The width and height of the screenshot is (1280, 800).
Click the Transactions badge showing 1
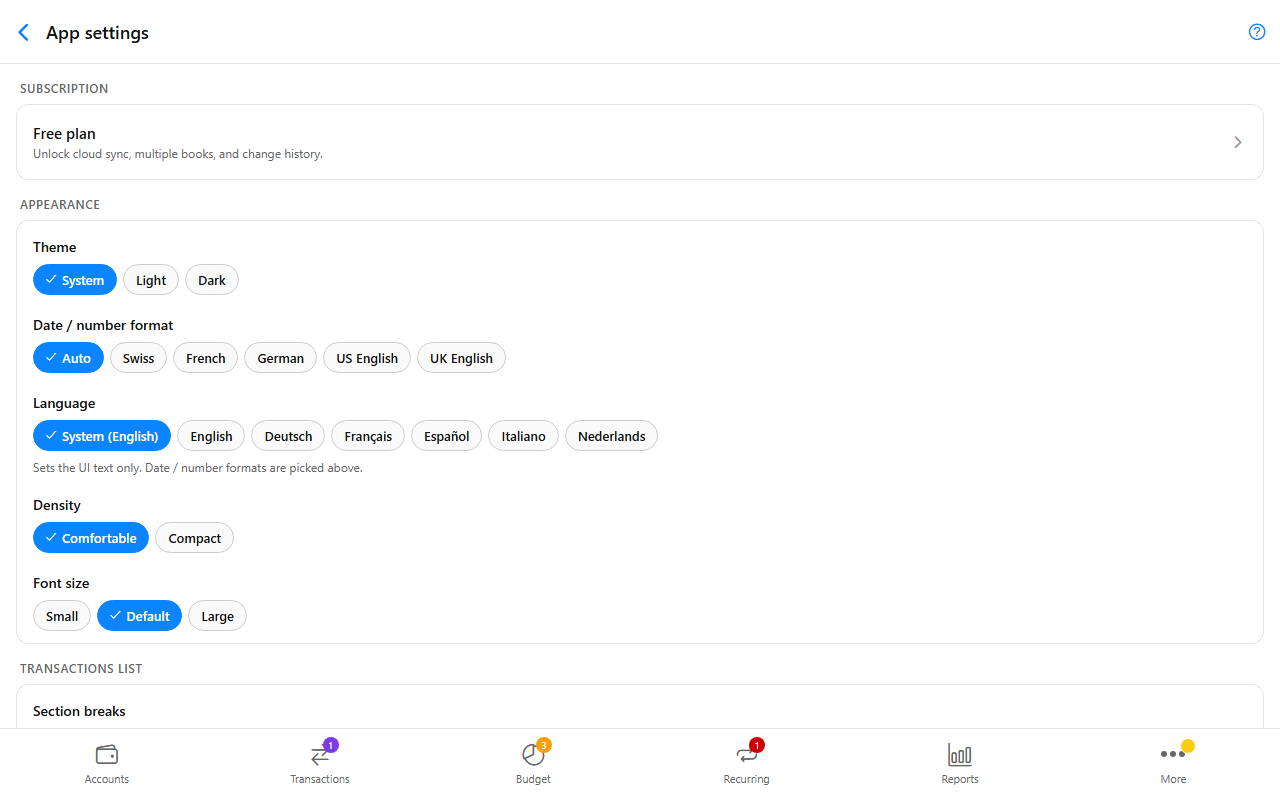click(331, 745)
